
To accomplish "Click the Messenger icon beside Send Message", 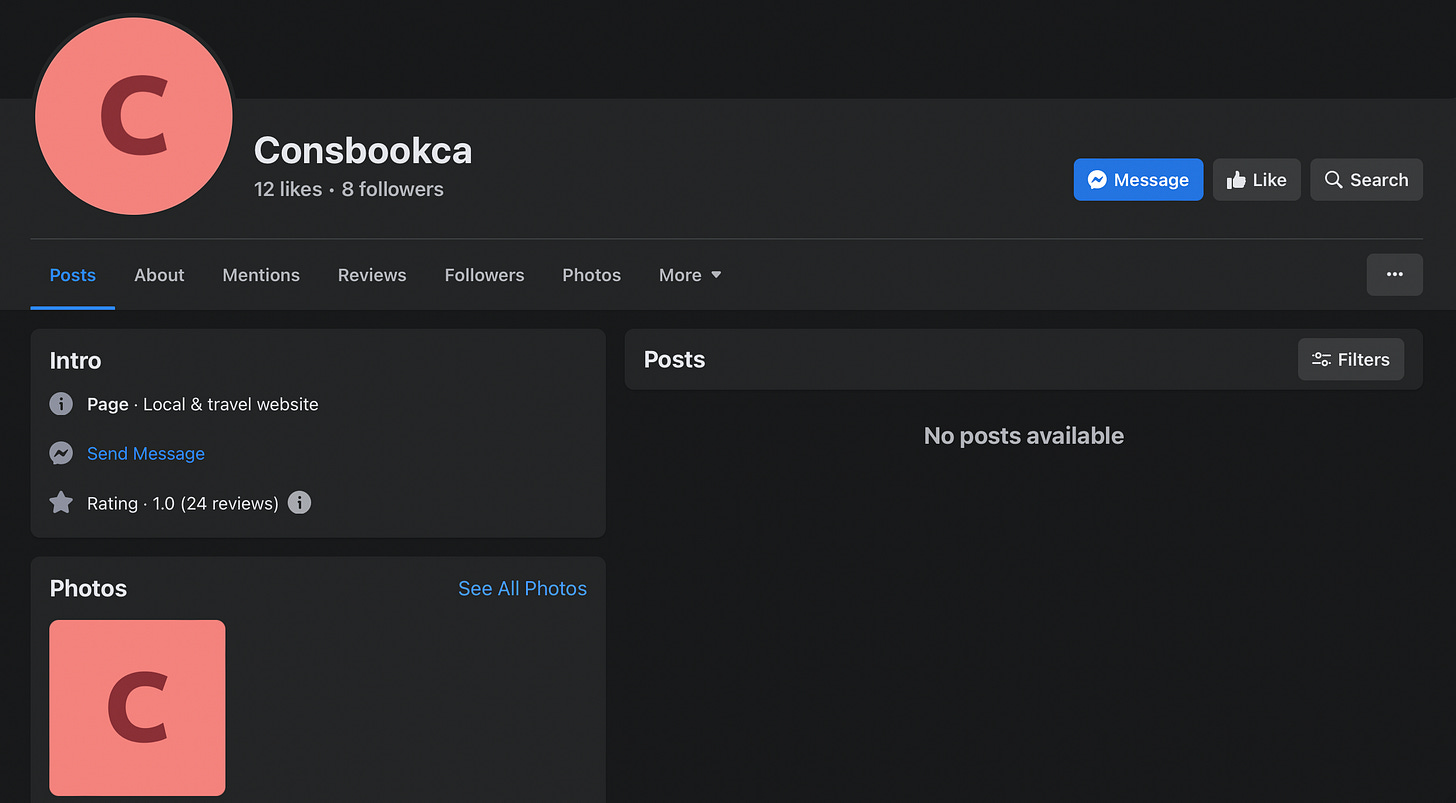I will (61, 453).
